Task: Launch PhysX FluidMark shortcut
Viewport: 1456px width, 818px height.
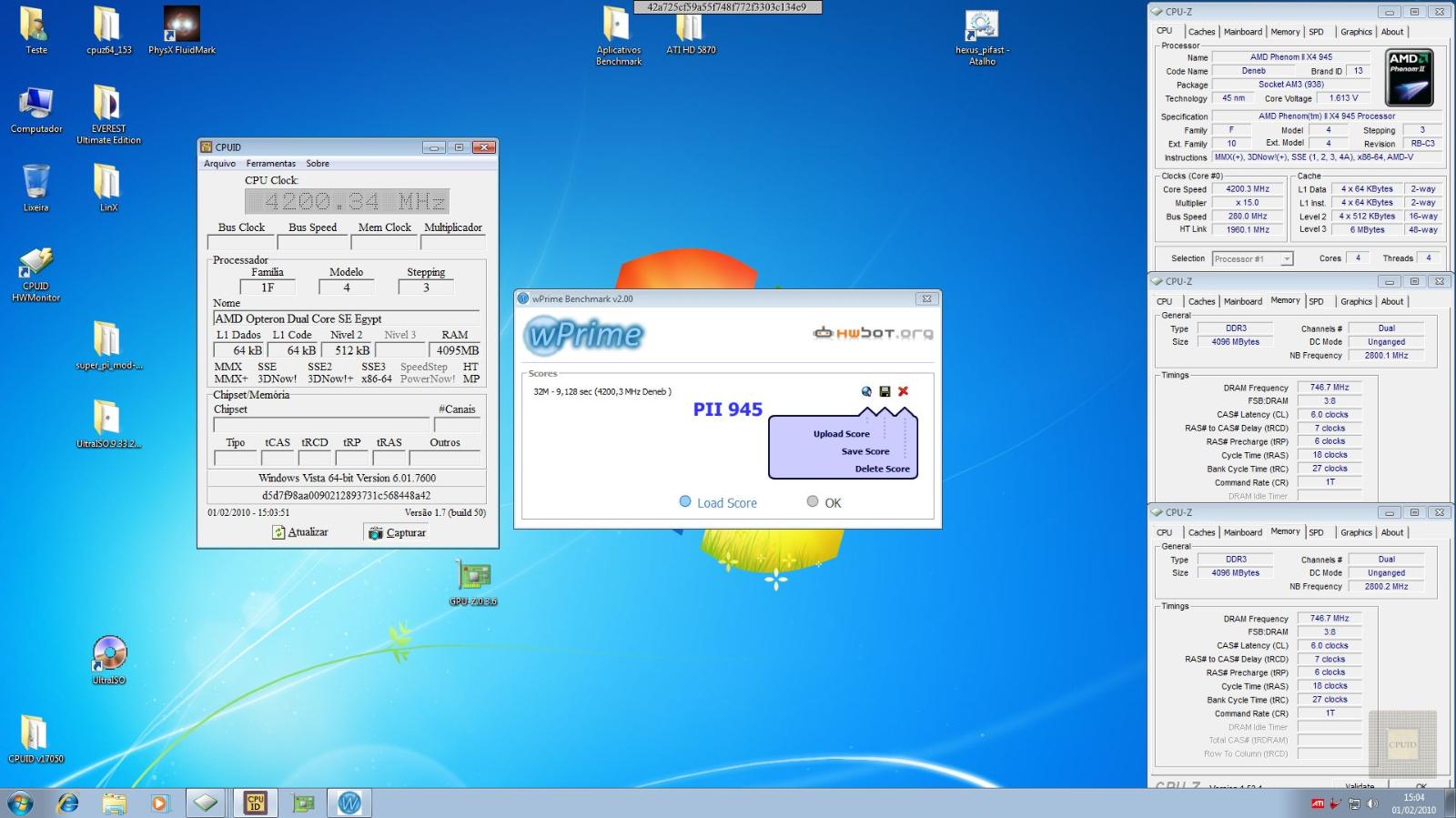Action: [x=182, y=30]
